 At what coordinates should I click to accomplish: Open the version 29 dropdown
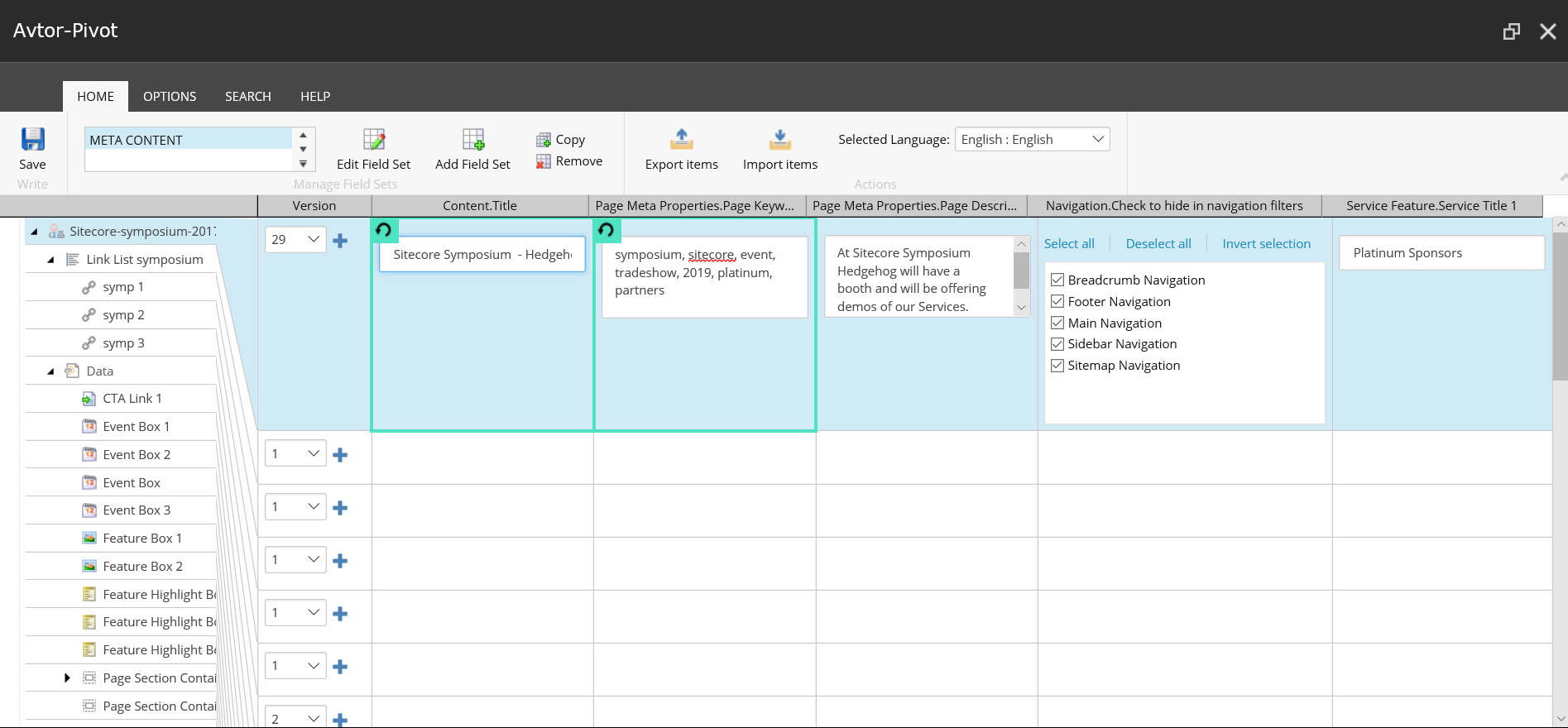[x=295, y=240]
